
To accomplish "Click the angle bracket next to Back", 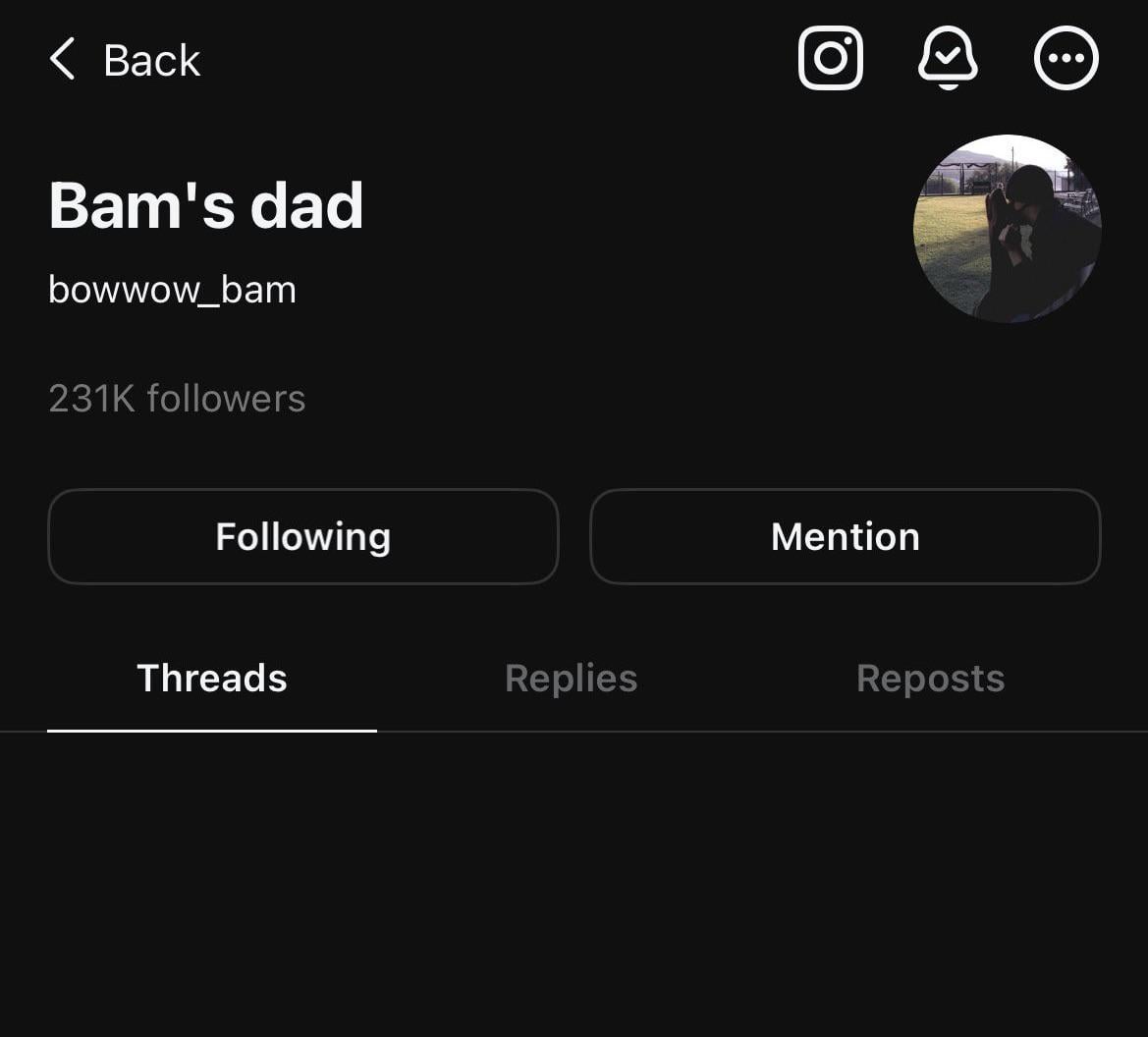I will [x=62, y=59].
